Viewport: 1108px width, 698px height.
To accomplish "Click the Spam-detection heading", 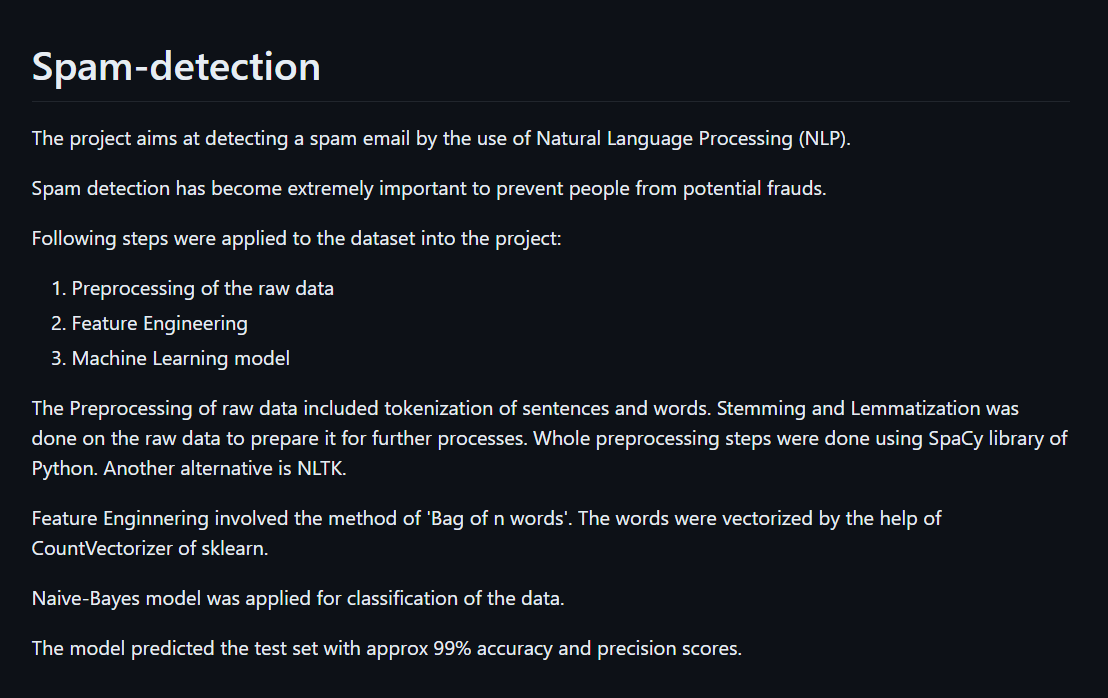I will pyautogui.click(x=176, y=66).
